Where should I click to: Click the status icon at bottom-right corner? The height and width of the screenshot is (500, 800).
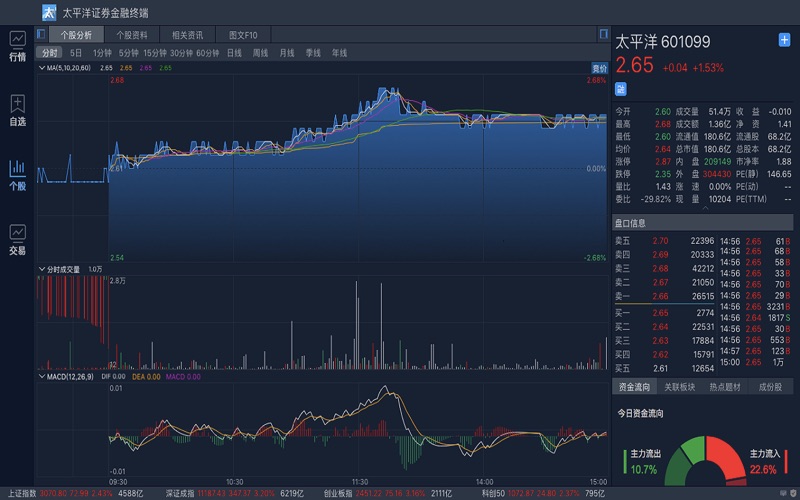(792, 493)
